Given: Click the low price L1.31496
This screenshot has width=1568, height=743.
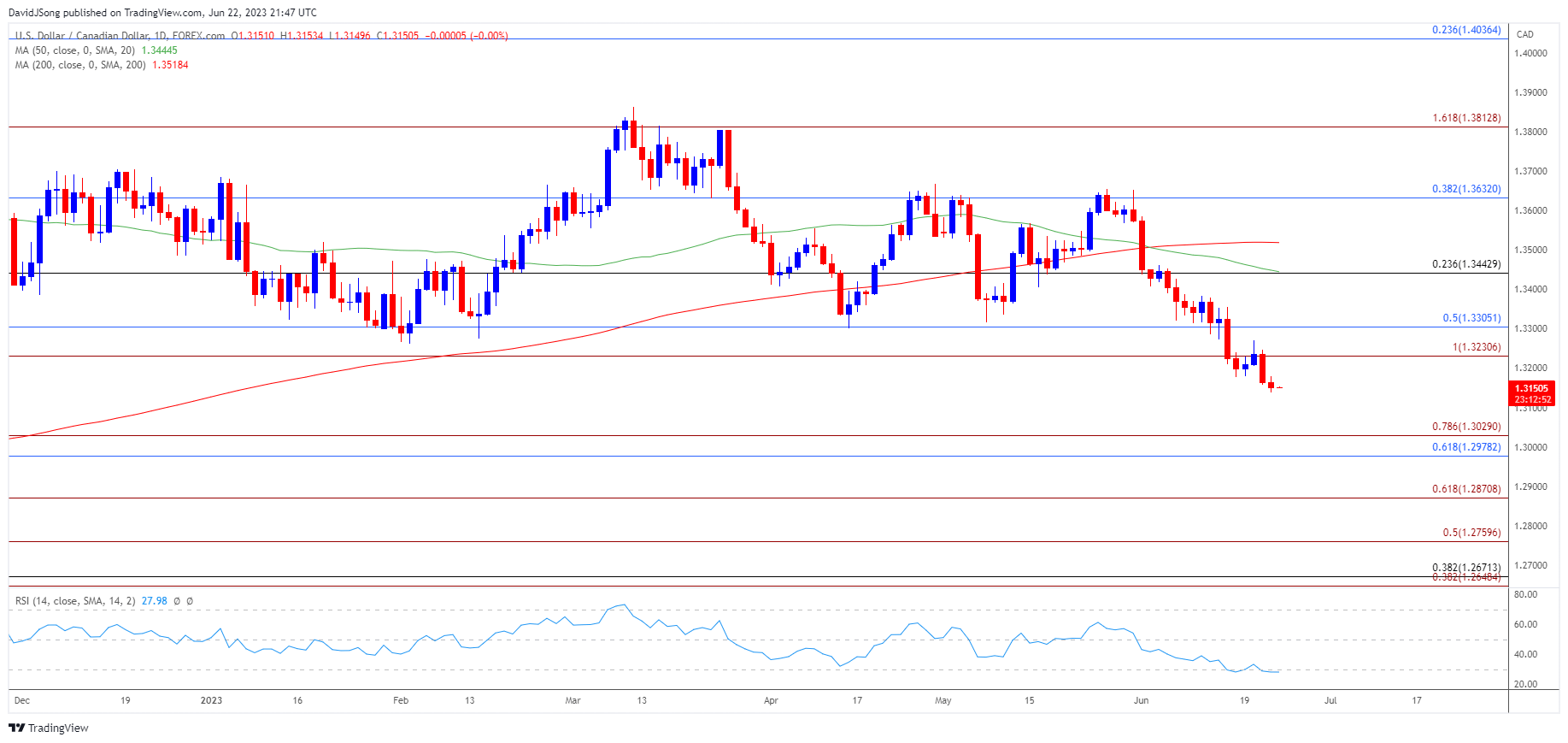Looking at the screenshot, I should click(x=350, y=36).
